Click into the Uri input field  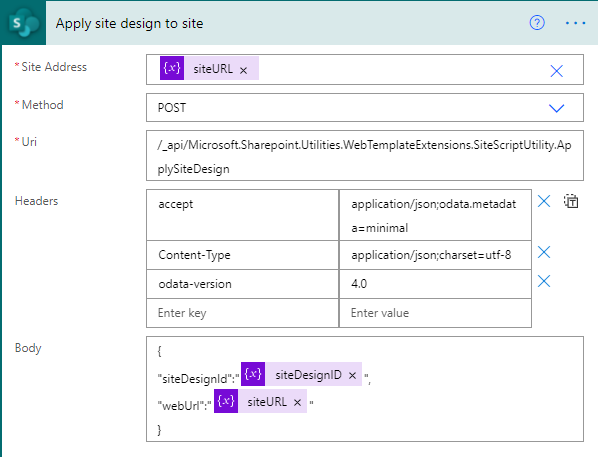(365, 156)
